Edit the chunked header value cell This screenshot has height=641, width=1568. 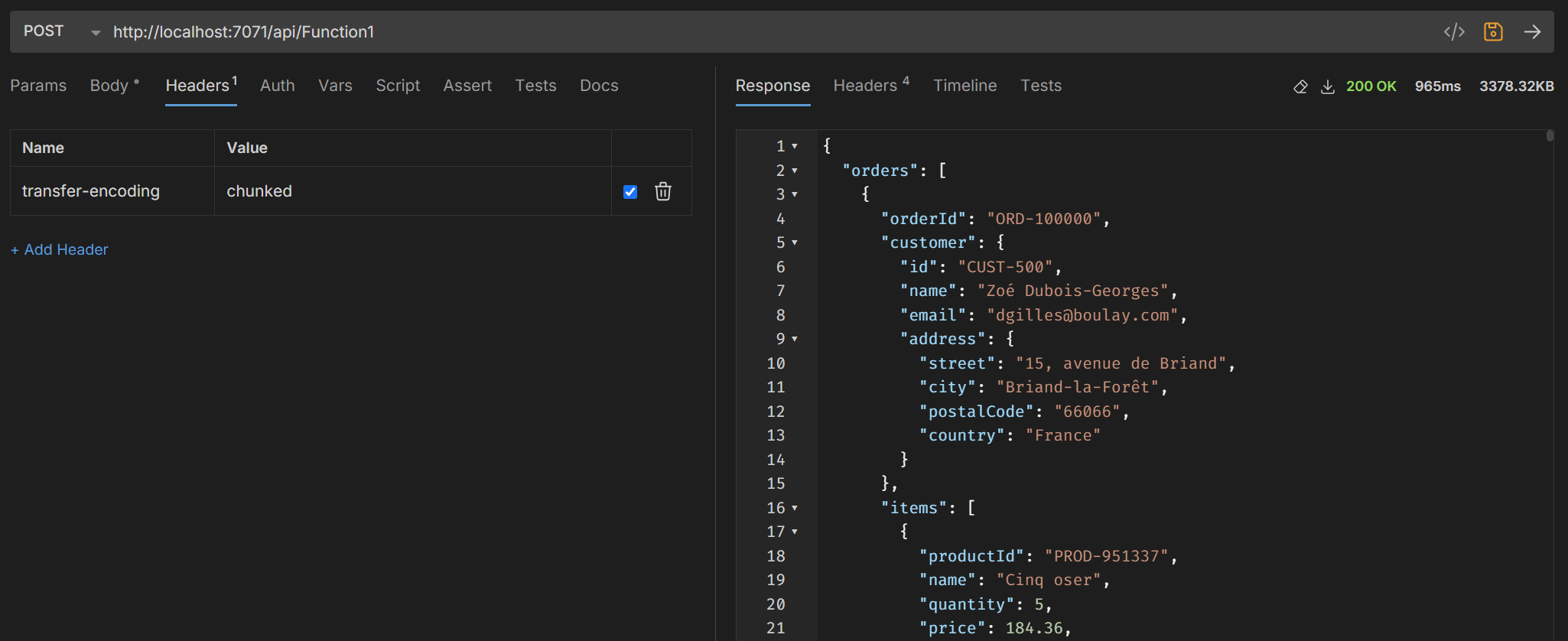[413, 191]
